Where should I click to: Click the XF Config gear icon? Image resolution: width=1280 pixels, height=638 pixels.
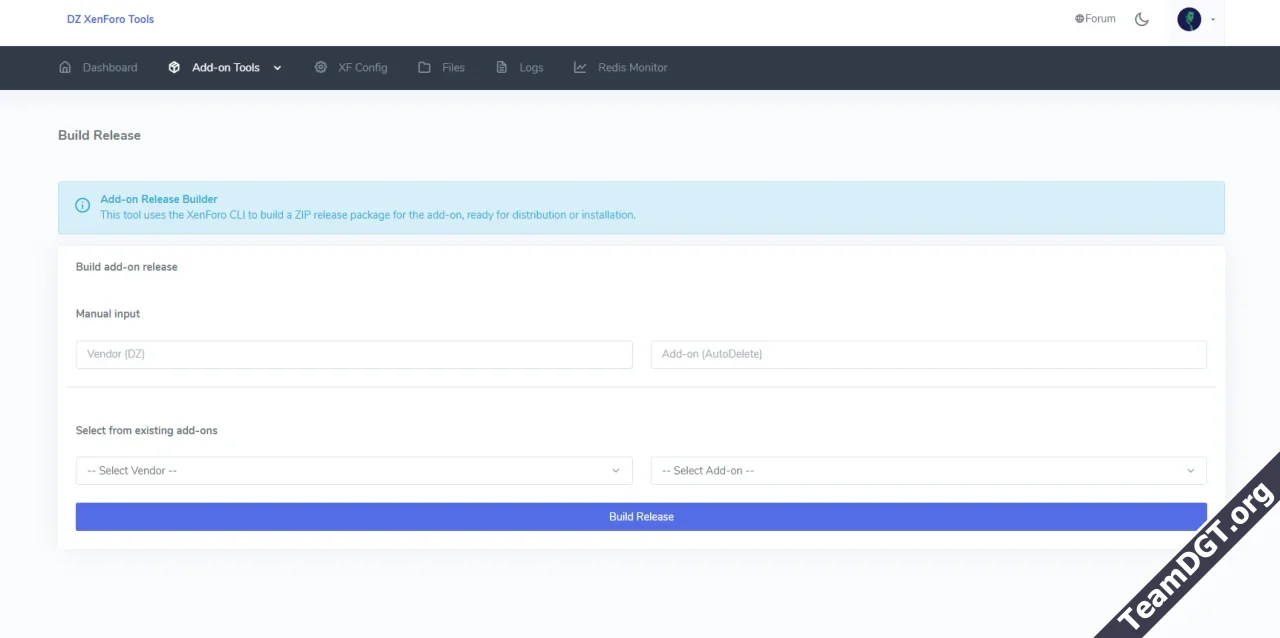tap(320, 68)
